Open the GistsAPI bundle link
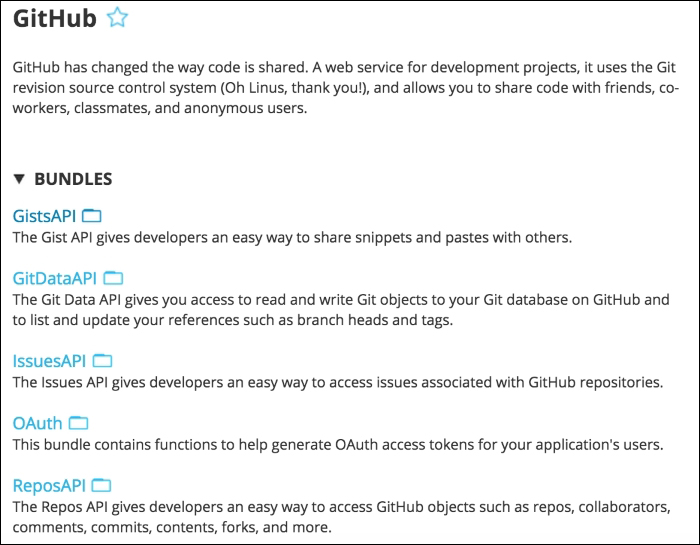Screen dimensions: 700x545 pyautogui.click(x=44, y=216)
